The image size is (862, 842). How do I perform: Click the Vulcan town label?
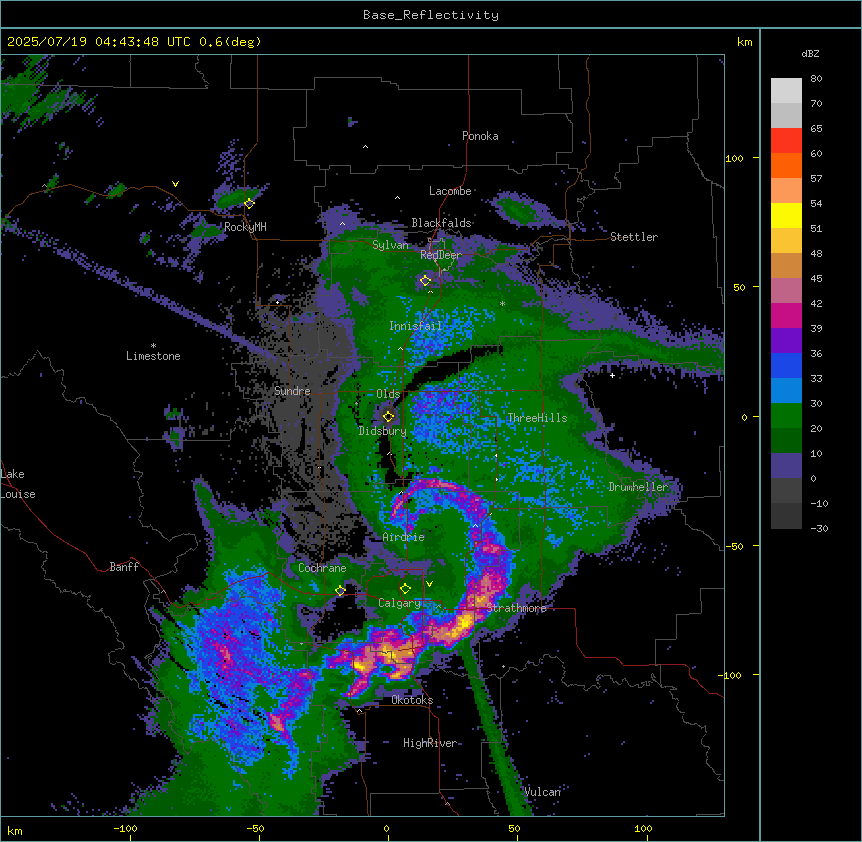(542, 792)
